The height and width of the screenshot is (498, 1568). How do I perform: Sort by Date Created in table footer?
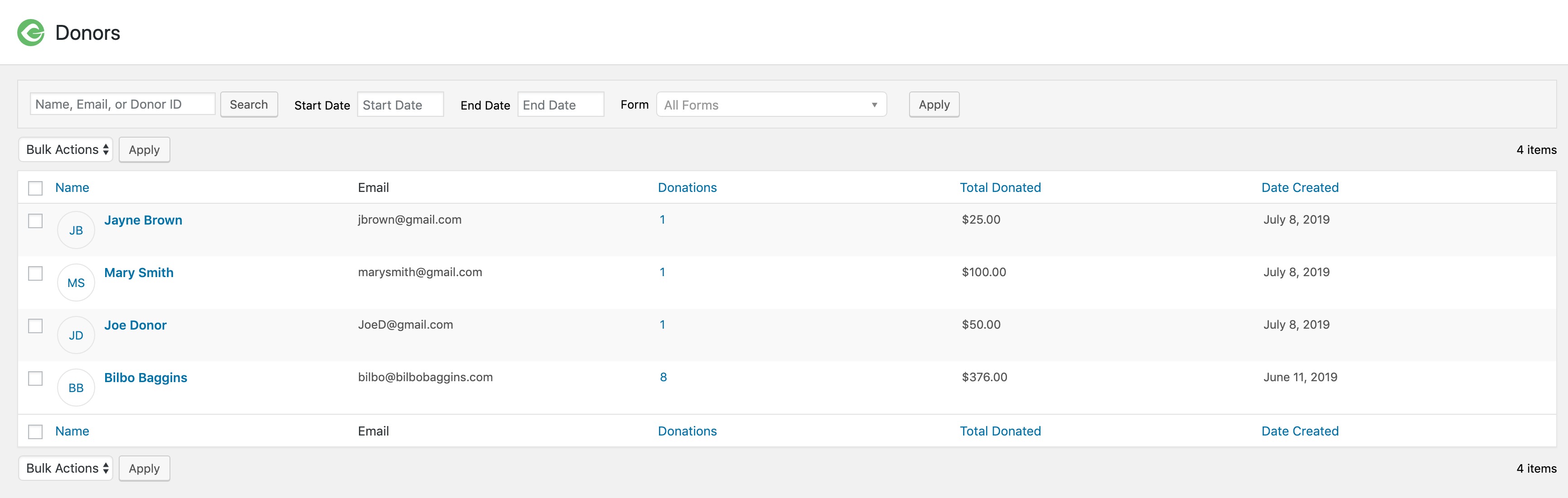1300,431
